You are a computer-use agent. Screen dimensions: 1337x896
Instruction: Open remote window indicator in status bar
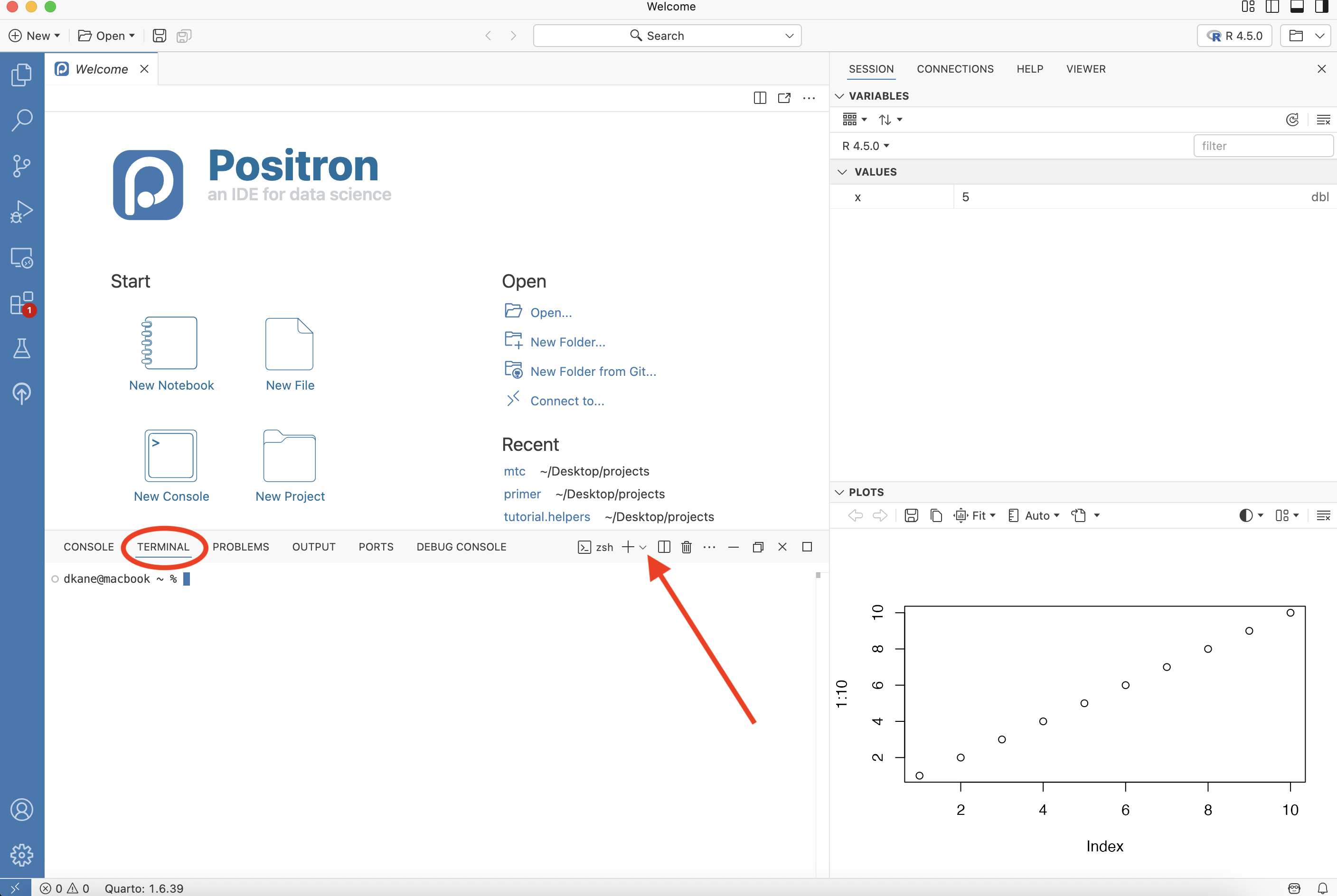pyautogui.click(x=15, y=888)
